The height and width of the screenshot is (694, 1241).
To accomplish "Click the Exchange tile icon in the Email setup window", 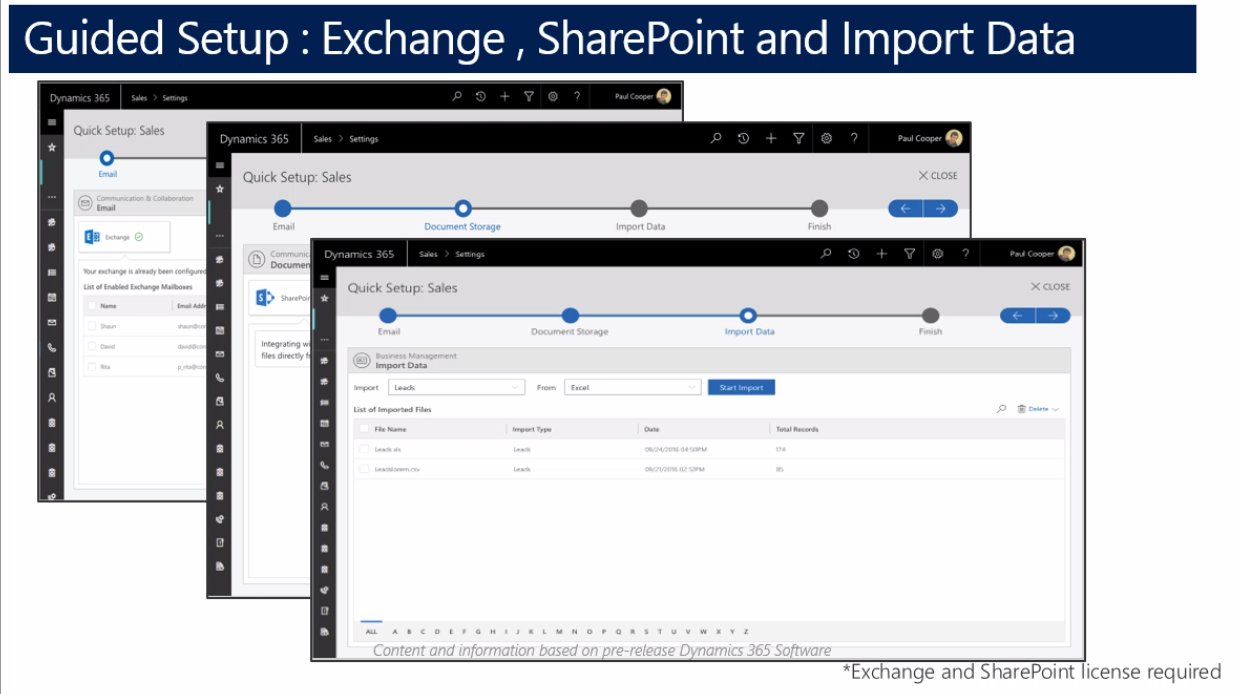I will [93, 237].
